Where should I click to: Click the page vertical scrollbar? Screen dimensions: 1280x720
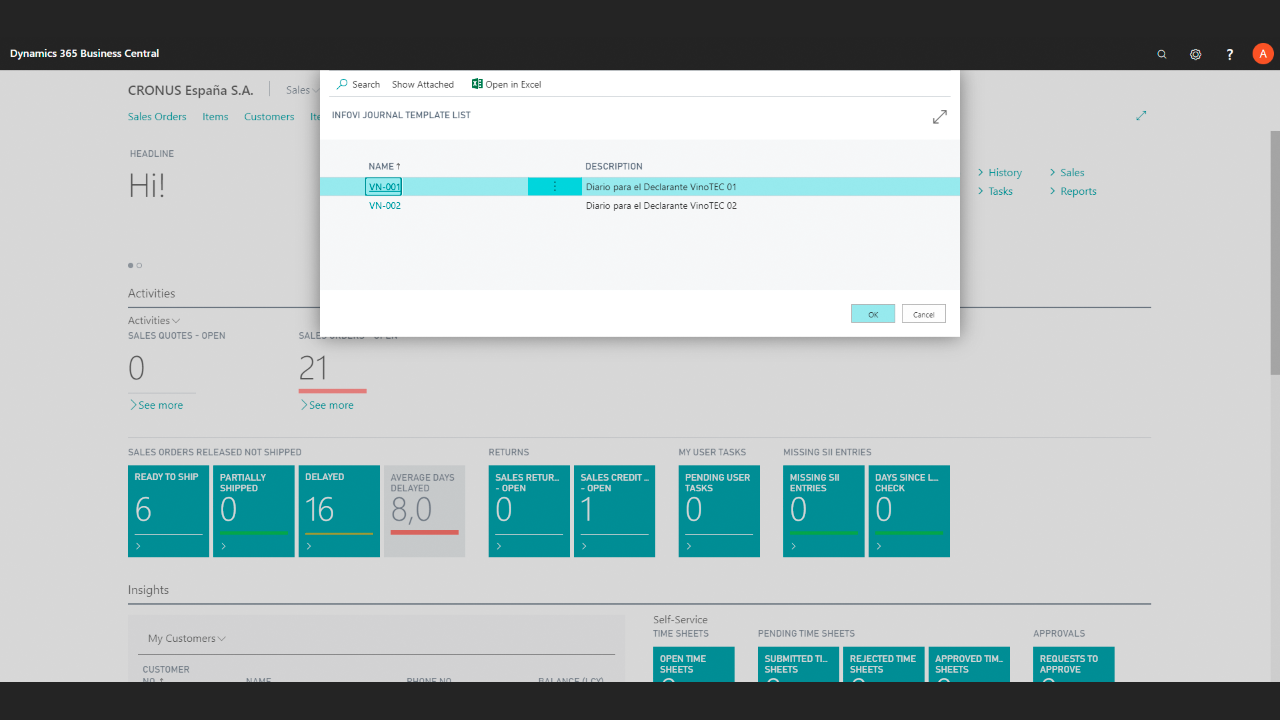click(x=1275, y=255)
